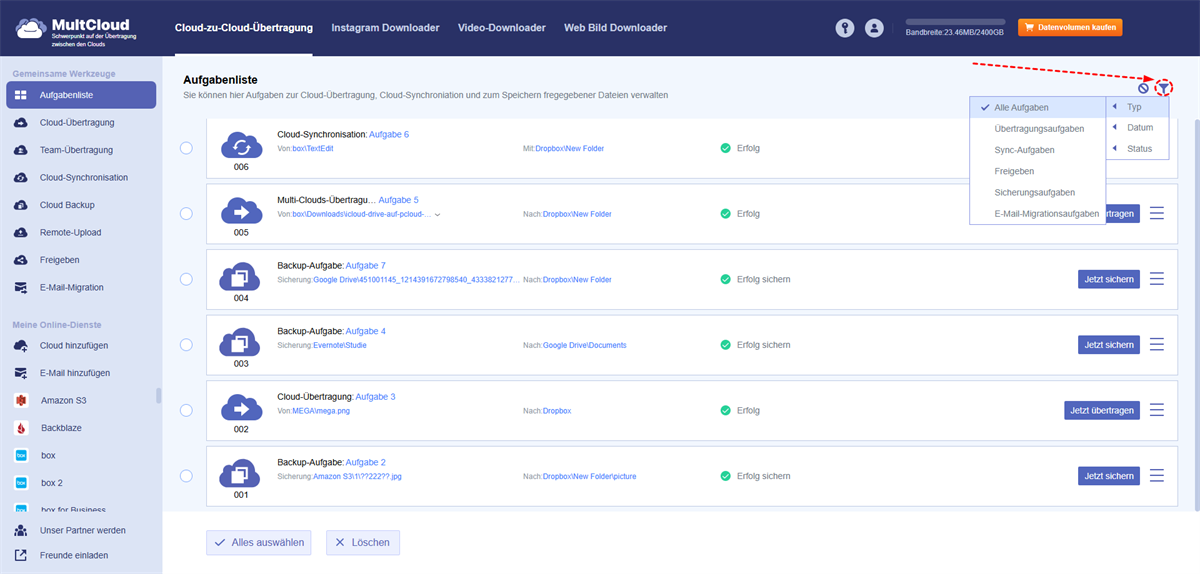Viewport: 1200px width, 574px height.
Task: Click the Backblaze service icon
Action: pyautogui.click(x=21, y=428)
